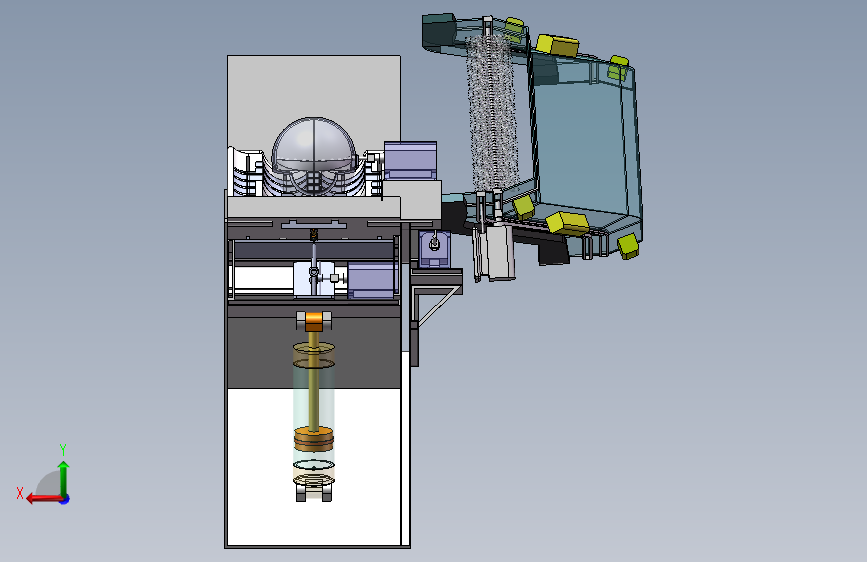Pick the purple motor box inside the middle frame

coord(371,280)
